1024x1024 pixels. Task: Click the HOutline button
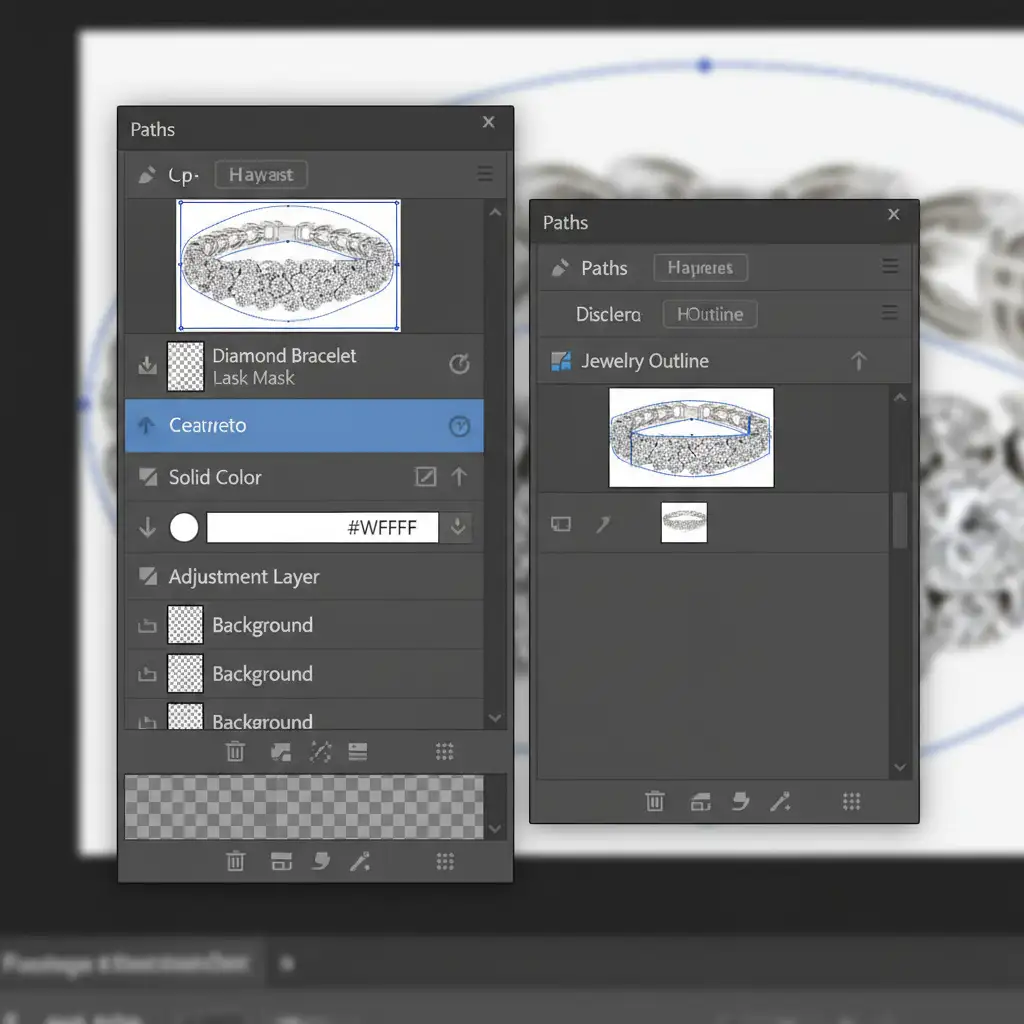tap(710, 314)
